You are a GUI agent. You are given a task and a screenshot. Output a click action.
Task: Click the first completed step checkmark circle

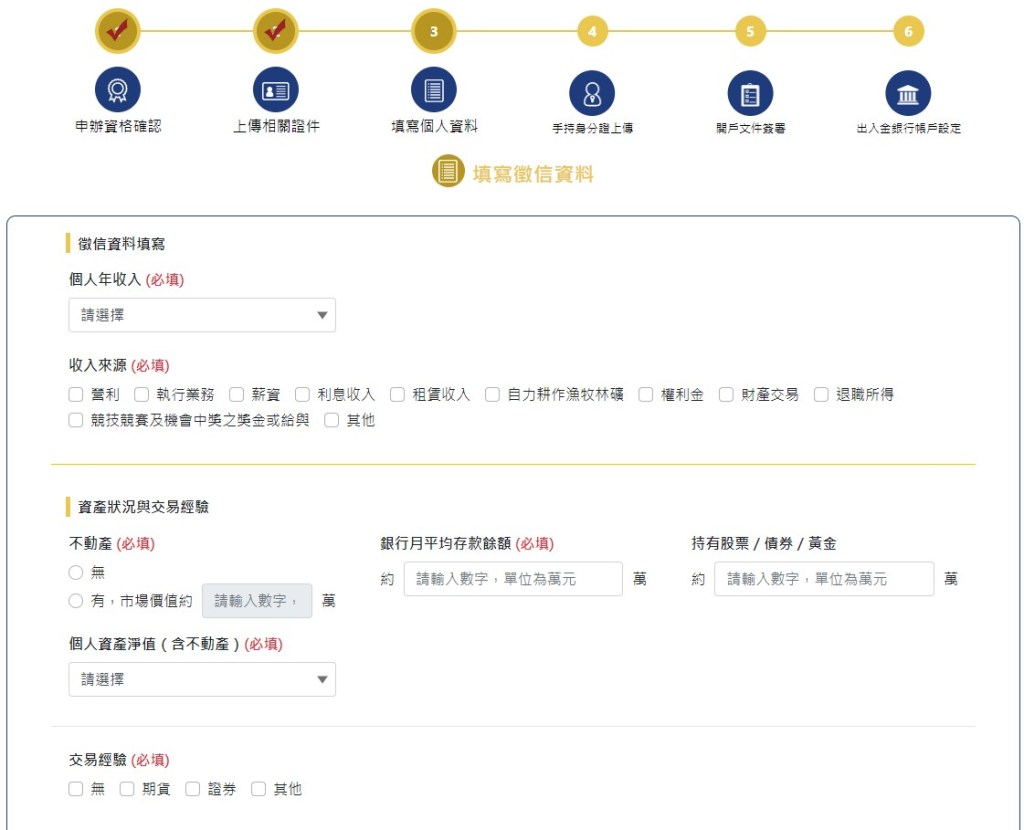coord(118,32)
